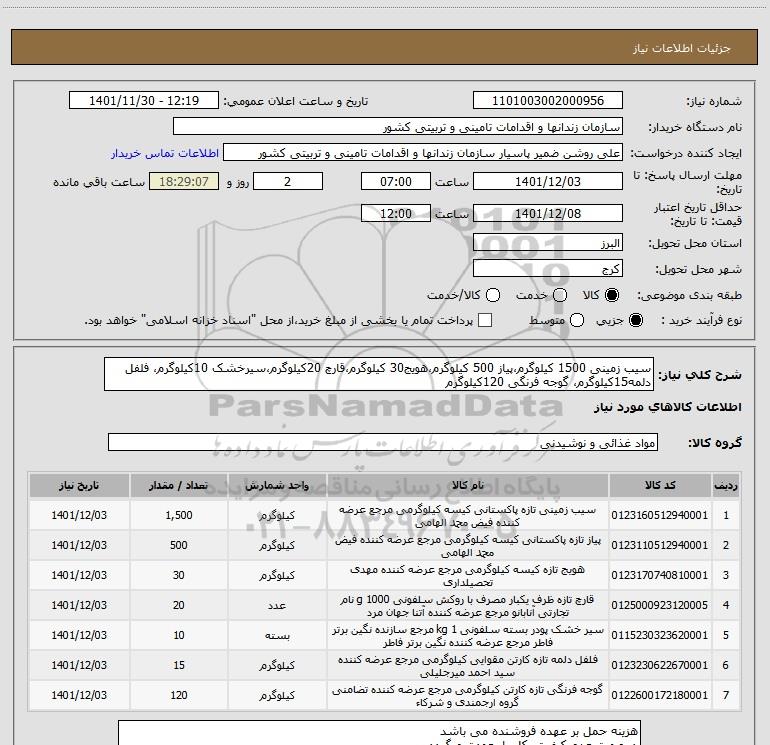Click the قارچ تازه product name cell
The width and height of the screenshot is (770, 745).
(468, 605)
